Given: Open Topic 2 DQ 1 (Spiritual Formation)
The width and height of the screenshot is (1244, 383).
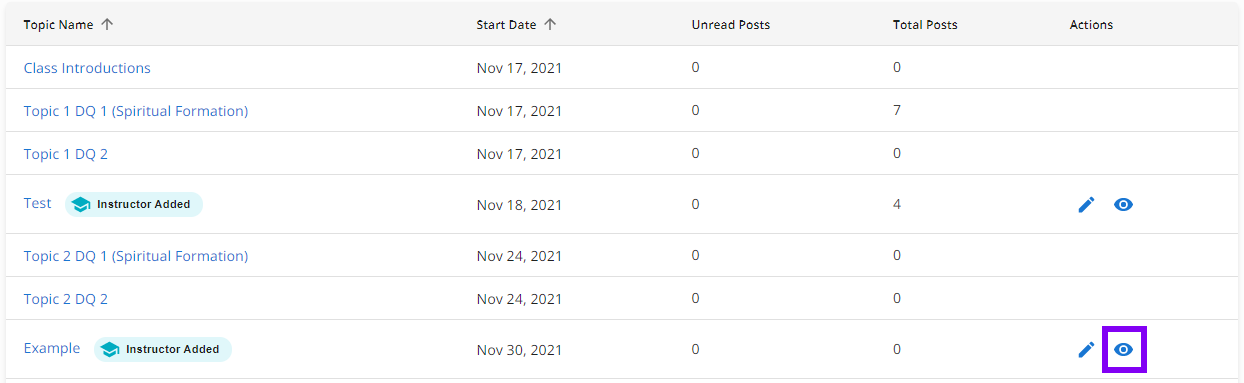Looking at the screenshot, I should tap(136, 256).
